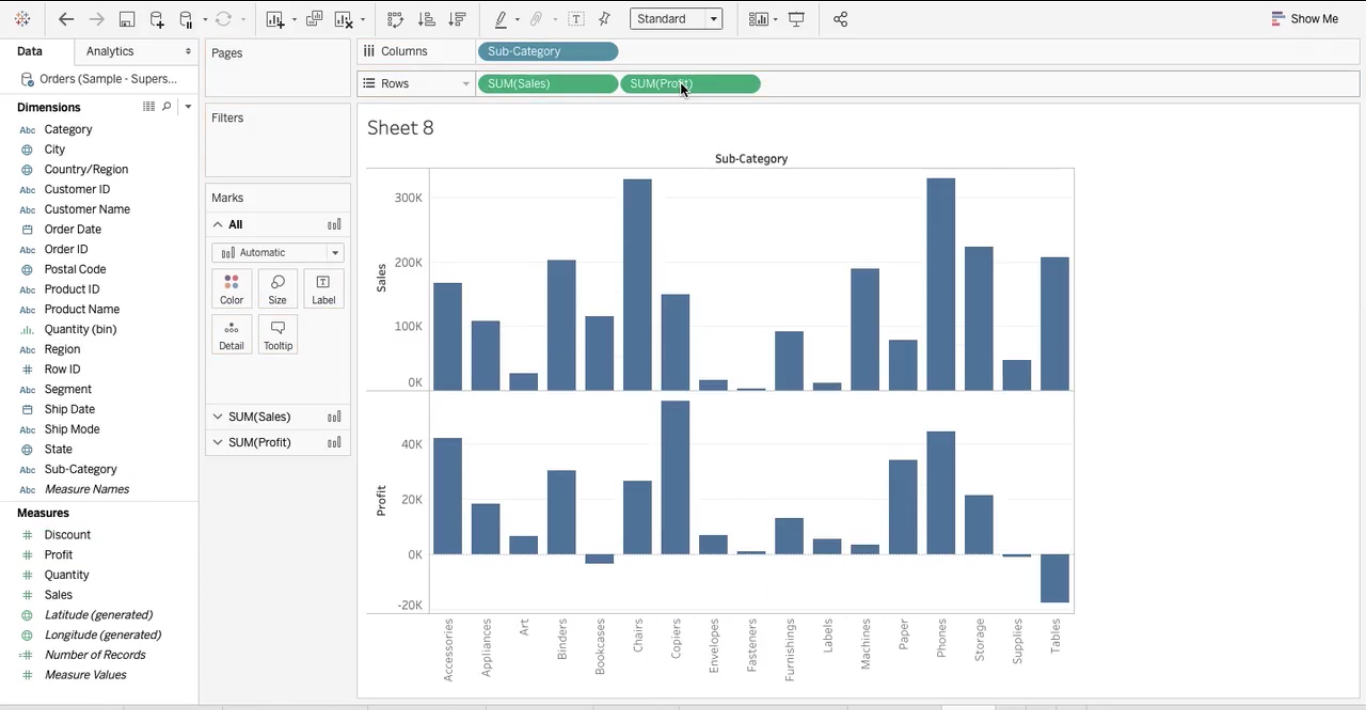Open the Automatic mark type dropdown
Viewport: 1366px width, 710px height.
pos(277,252)
